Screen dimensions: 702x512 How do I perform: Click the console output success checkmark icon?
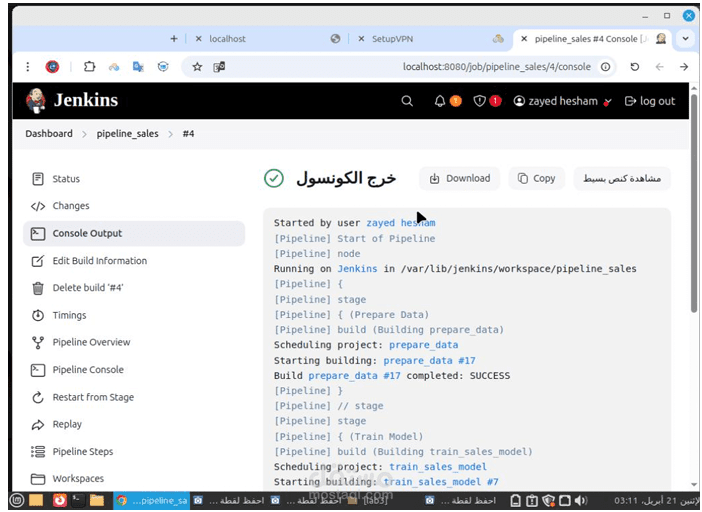click(274, 179)
